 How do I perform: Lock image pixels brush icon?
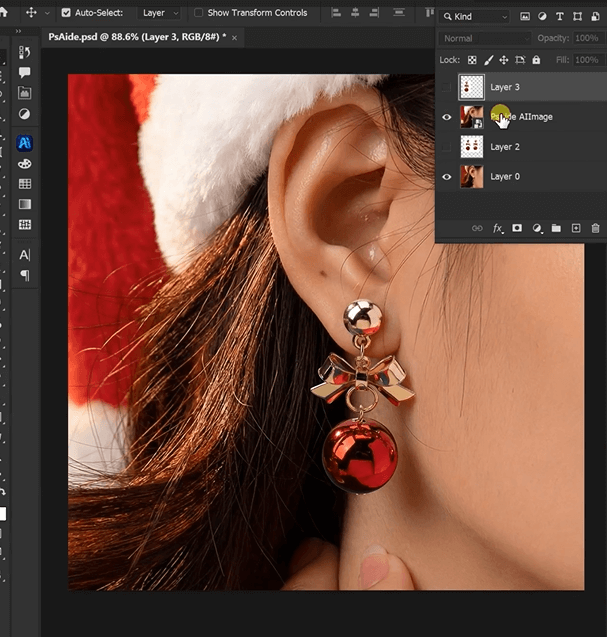click(x=489, y=60)
